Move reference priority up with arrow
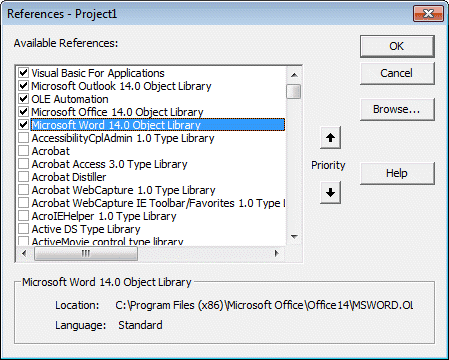This screenshot has height=360, width=449. point(330,137)
